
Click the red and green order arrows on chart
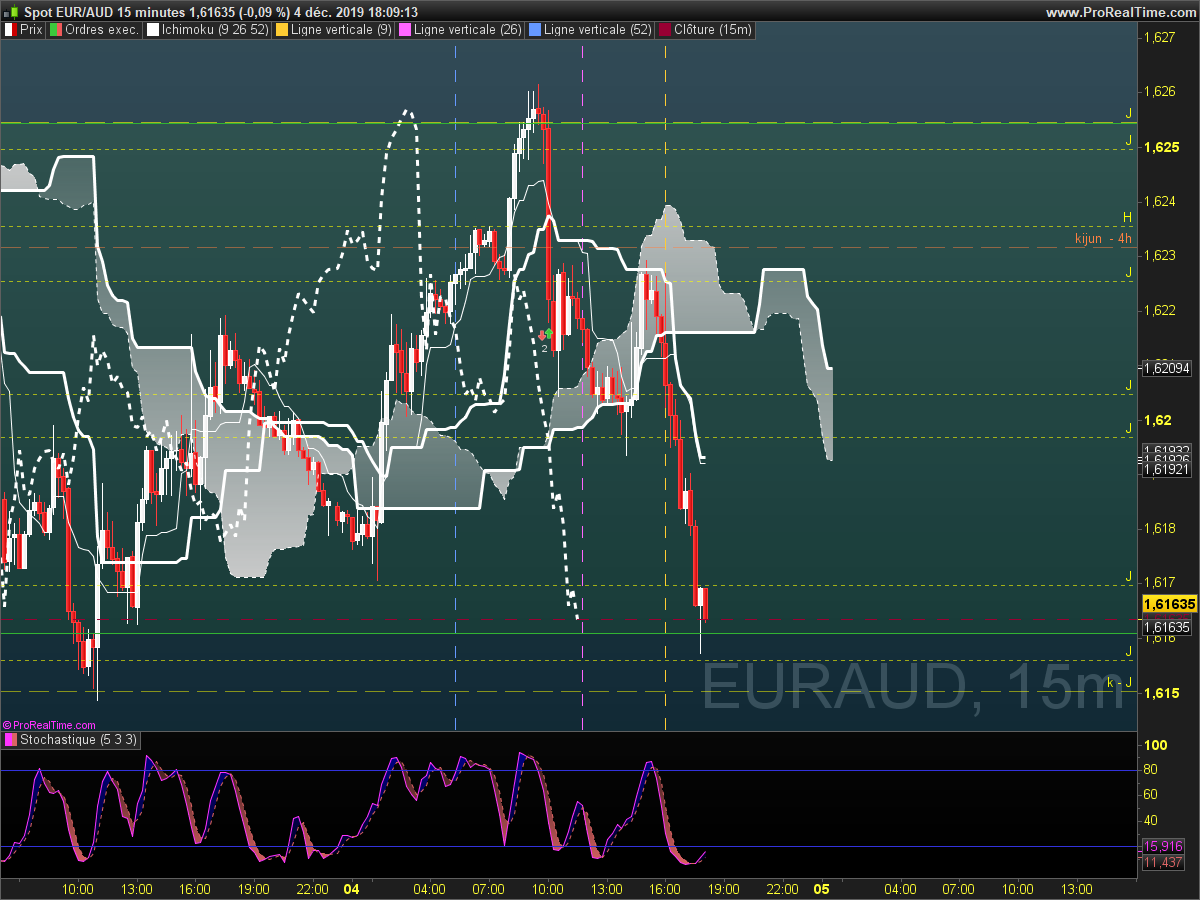click(x=545, y=334)
